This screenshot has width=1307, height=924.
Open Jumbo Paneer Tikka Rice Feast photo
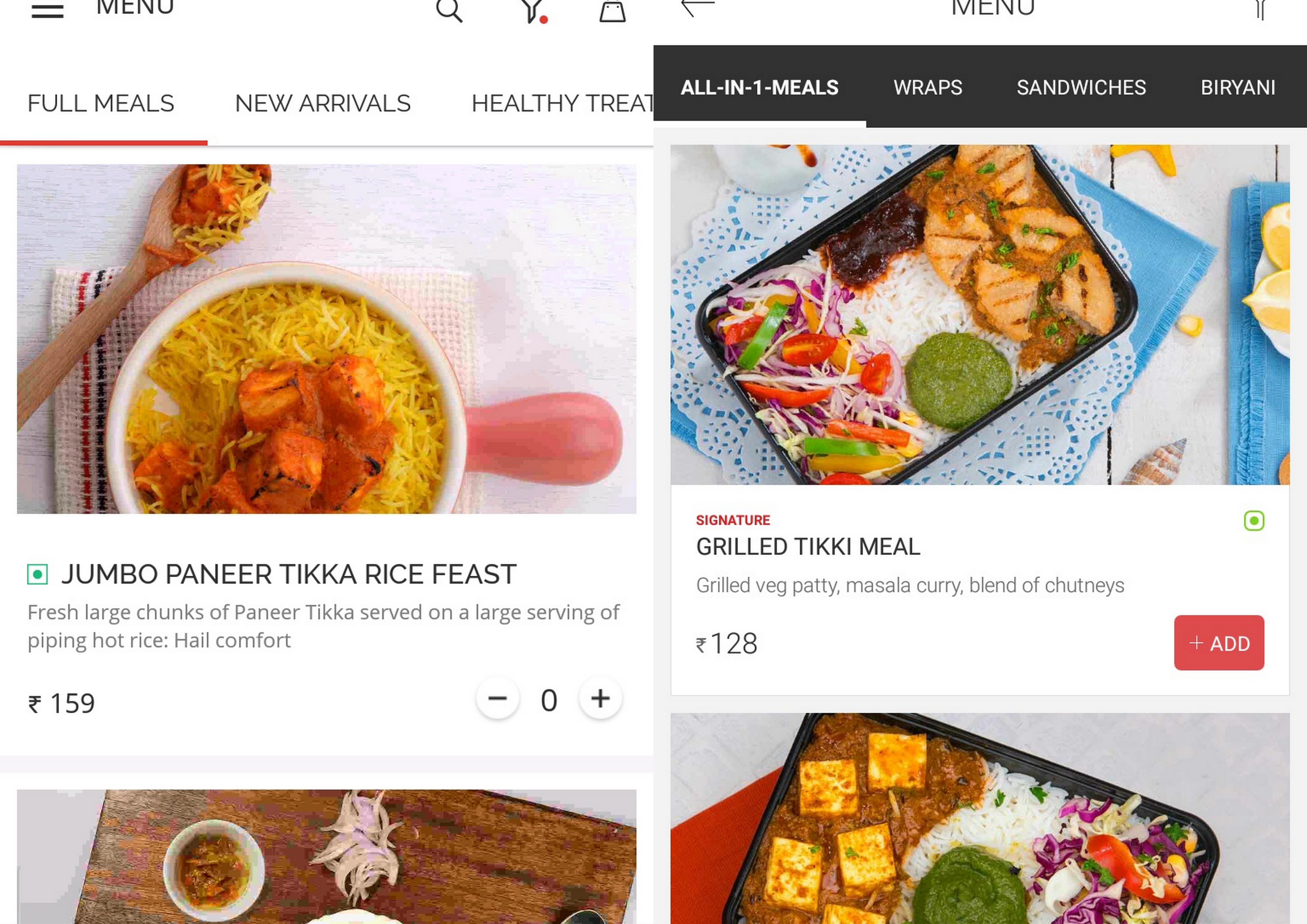pyautogui.click(x=327, y=339)
